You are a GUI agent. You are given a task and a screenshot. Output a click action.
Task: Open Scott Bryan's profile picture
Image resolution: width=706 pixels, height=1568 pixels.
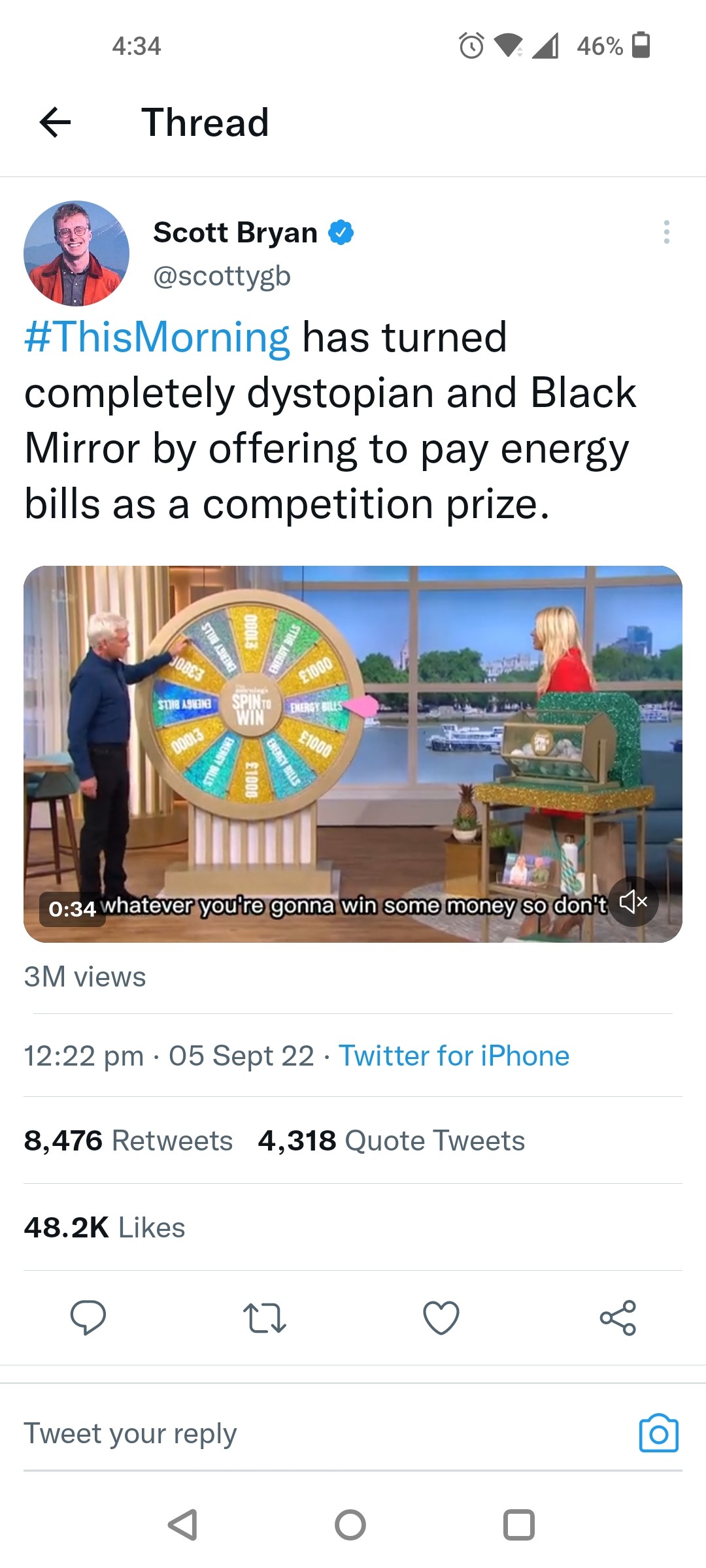(76, 253)
